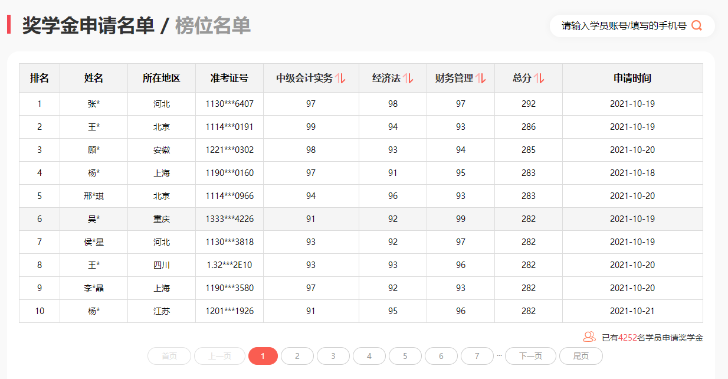Click region 重庆 cell
The height and width of the screenshot is (379, 728).
161,219
